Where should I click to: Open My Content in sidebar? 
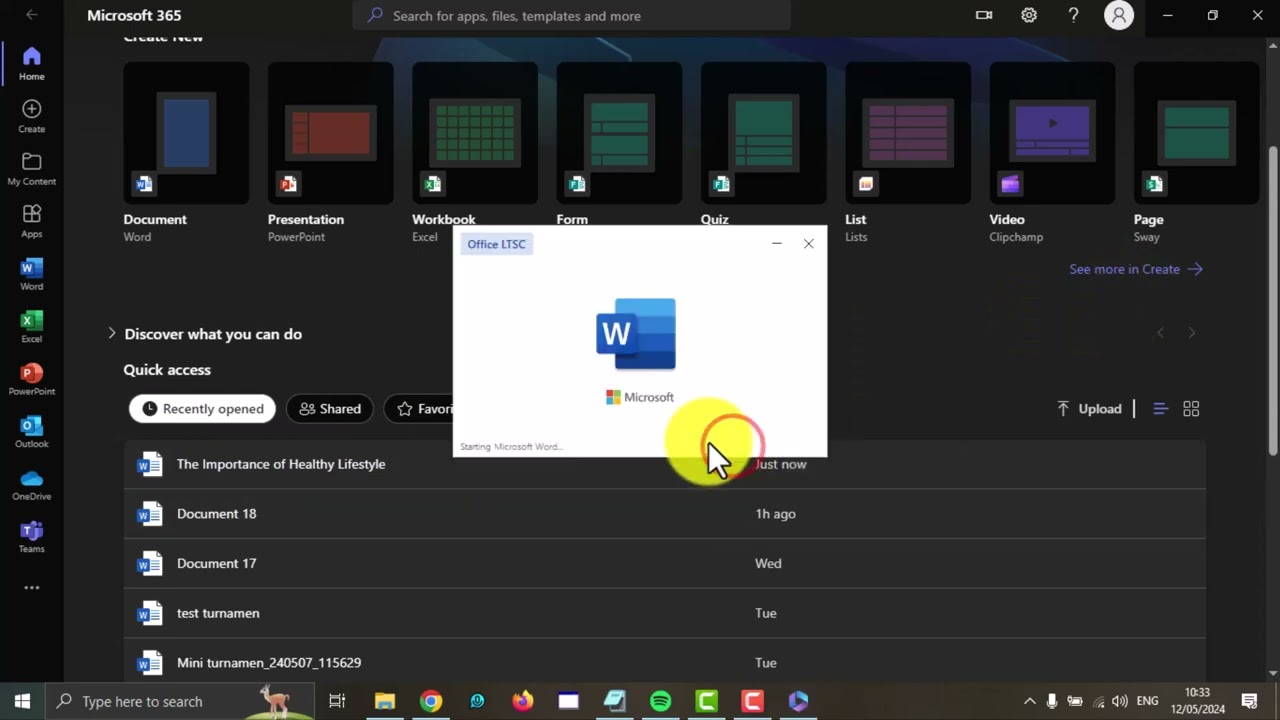pyautogui.click(x=31, y=169)
